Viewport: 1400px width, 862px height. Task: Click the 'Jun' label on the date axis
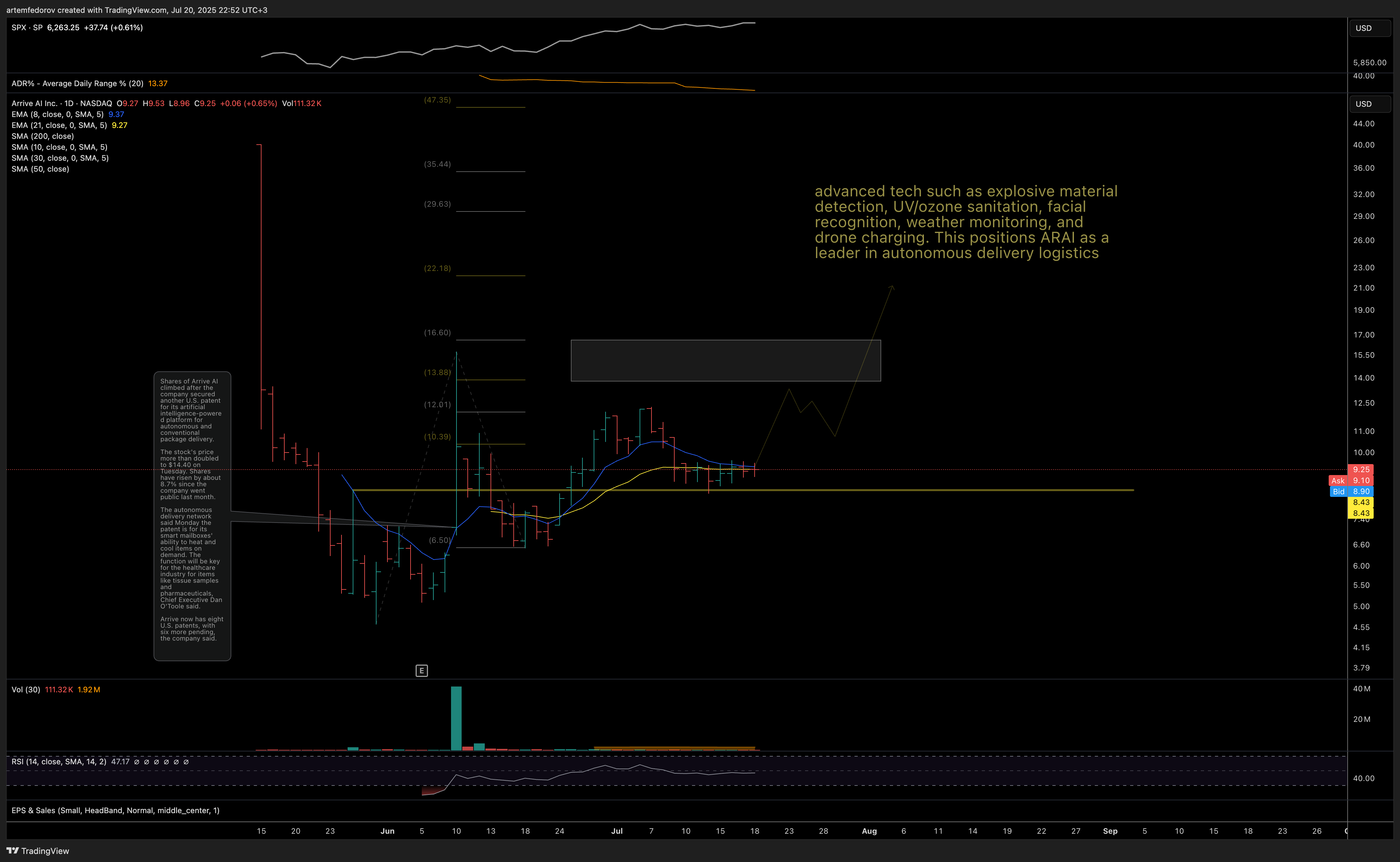coord(387,831)
